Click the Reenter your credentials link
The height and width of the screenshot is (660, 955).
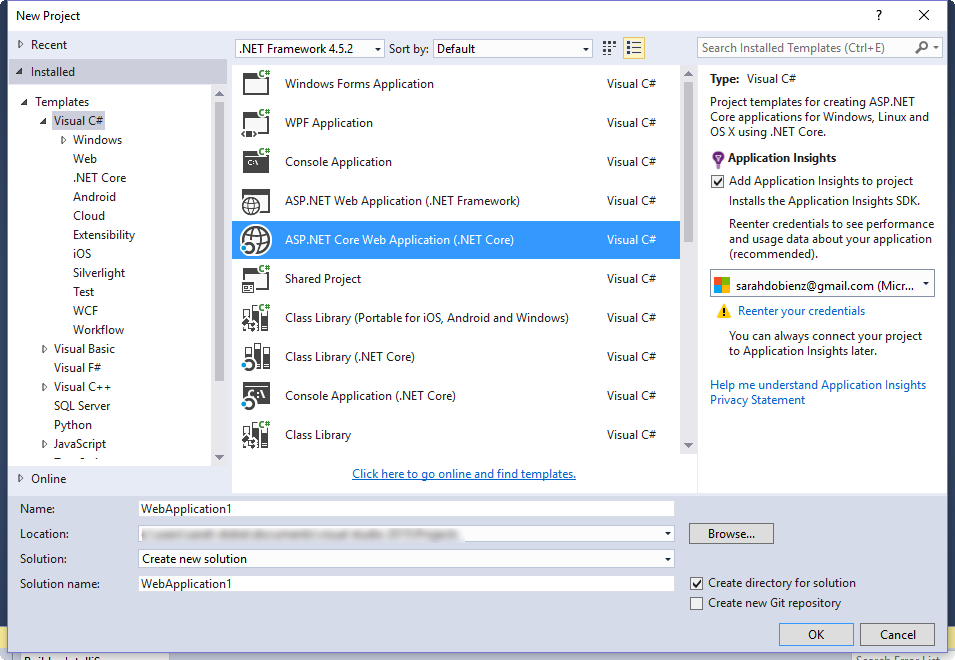[801, 311]
